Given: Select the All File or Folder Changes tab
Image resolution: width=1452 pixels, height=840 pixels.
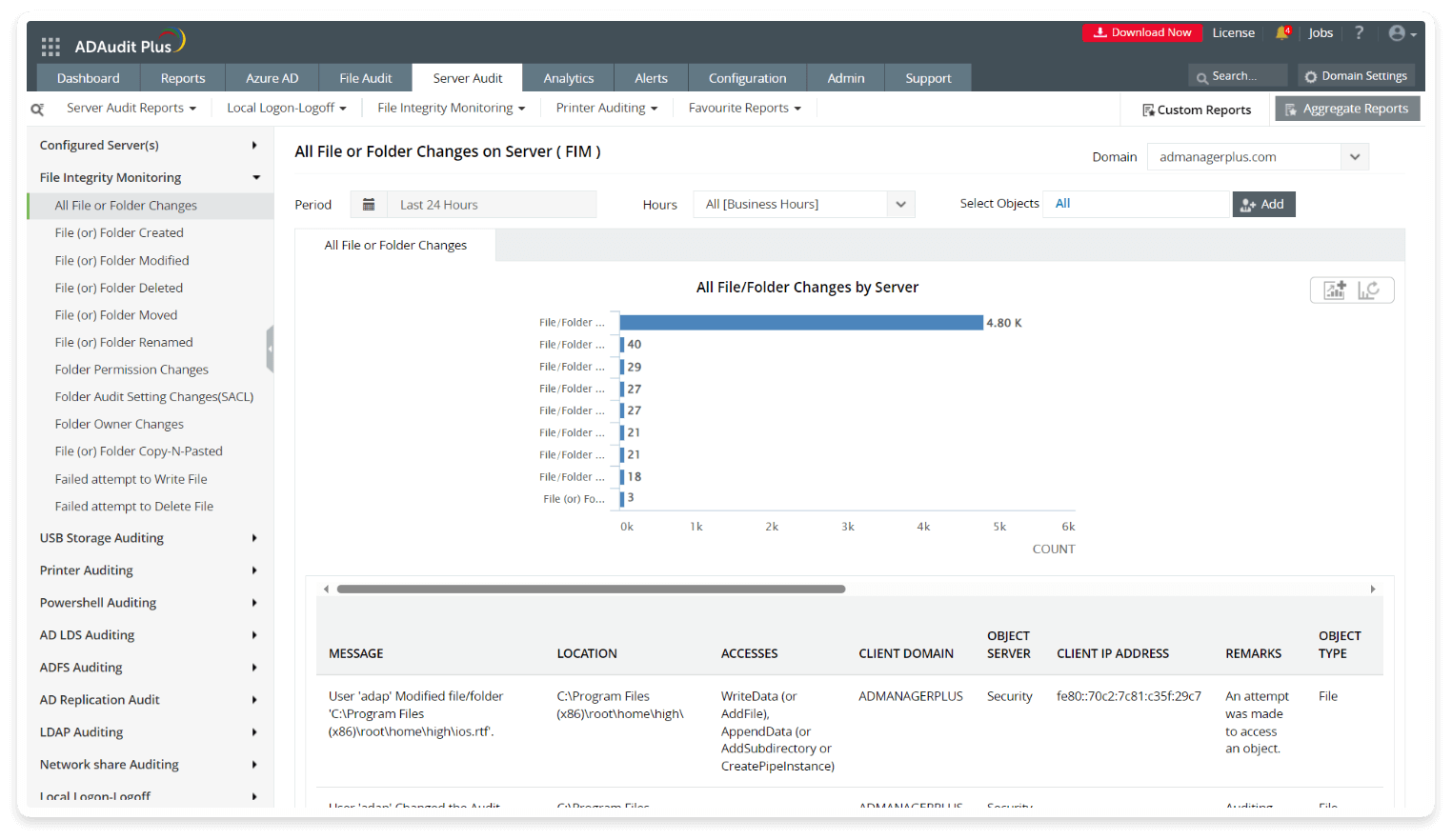Looking at the screenshot, I should (395, 246).
